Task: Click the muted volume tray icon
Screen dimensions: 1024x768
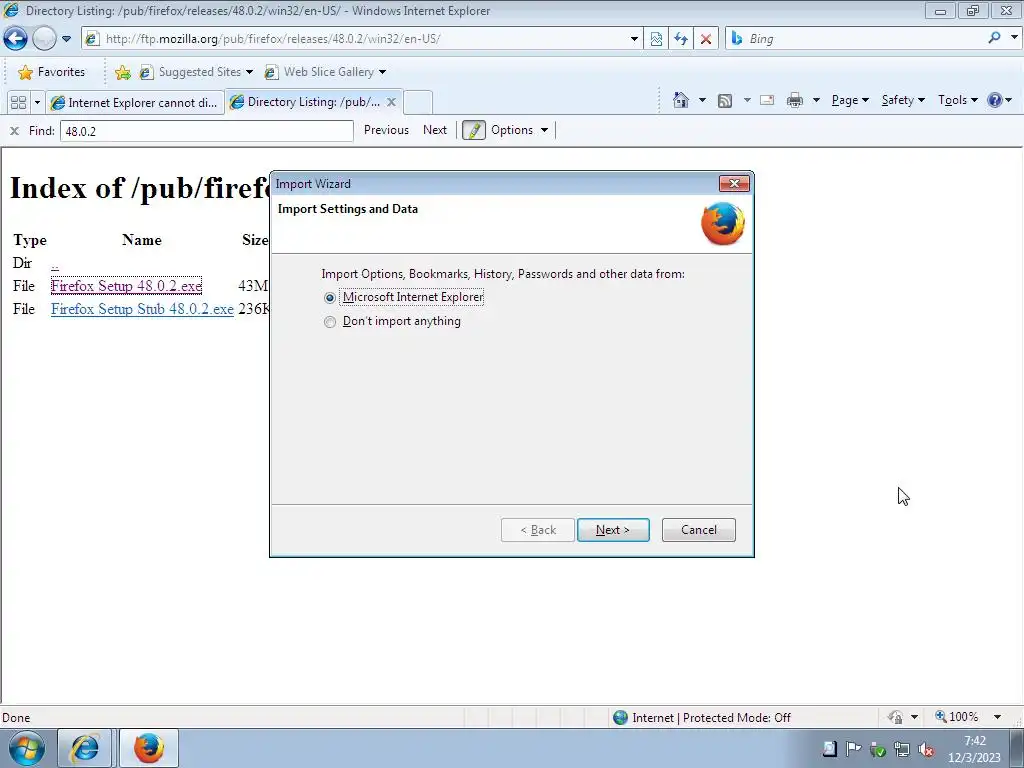Action: [926, 749]
